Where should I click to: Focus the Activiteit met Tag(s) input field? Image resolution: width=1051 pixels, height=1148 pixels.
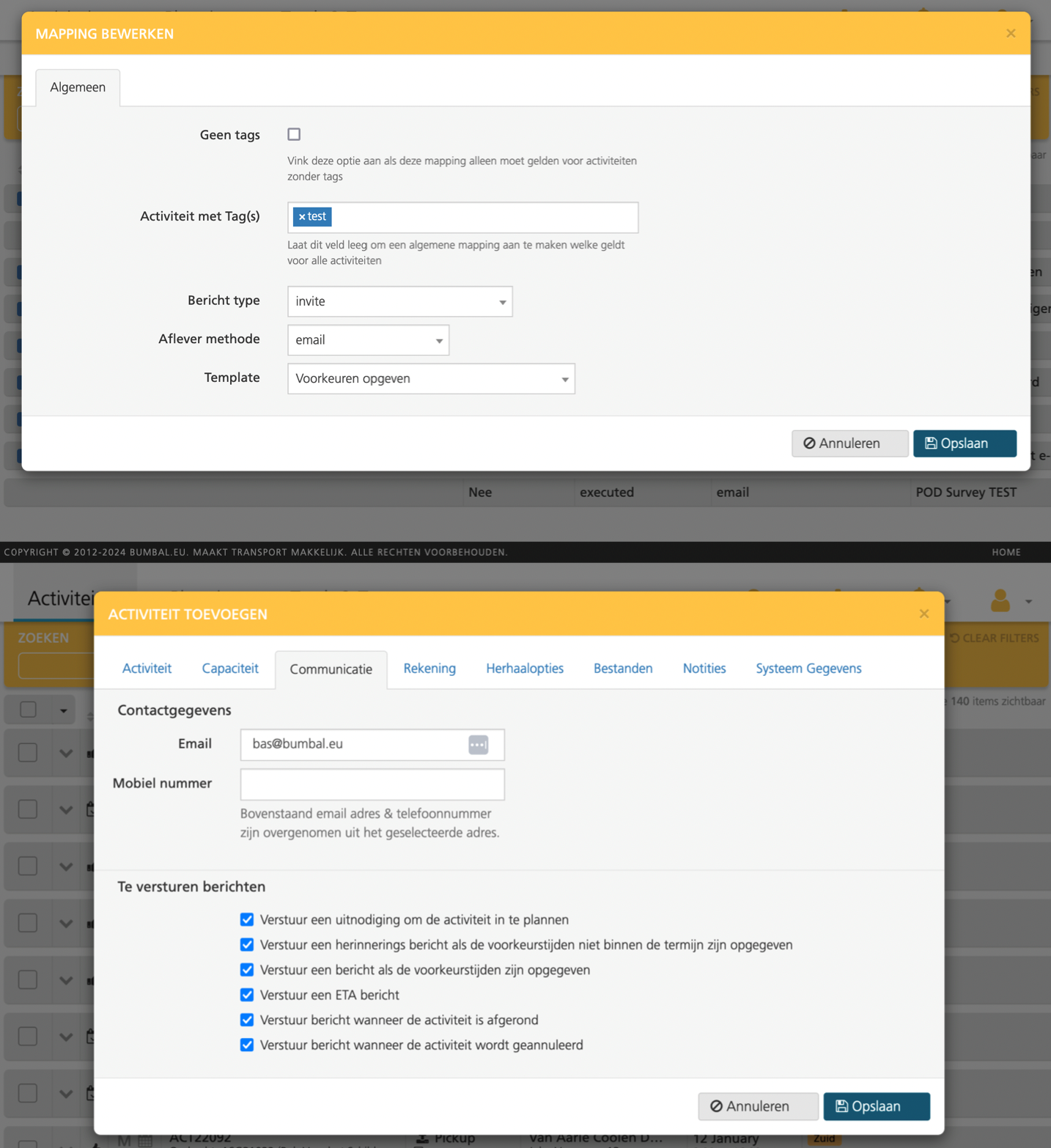(463, 217)
